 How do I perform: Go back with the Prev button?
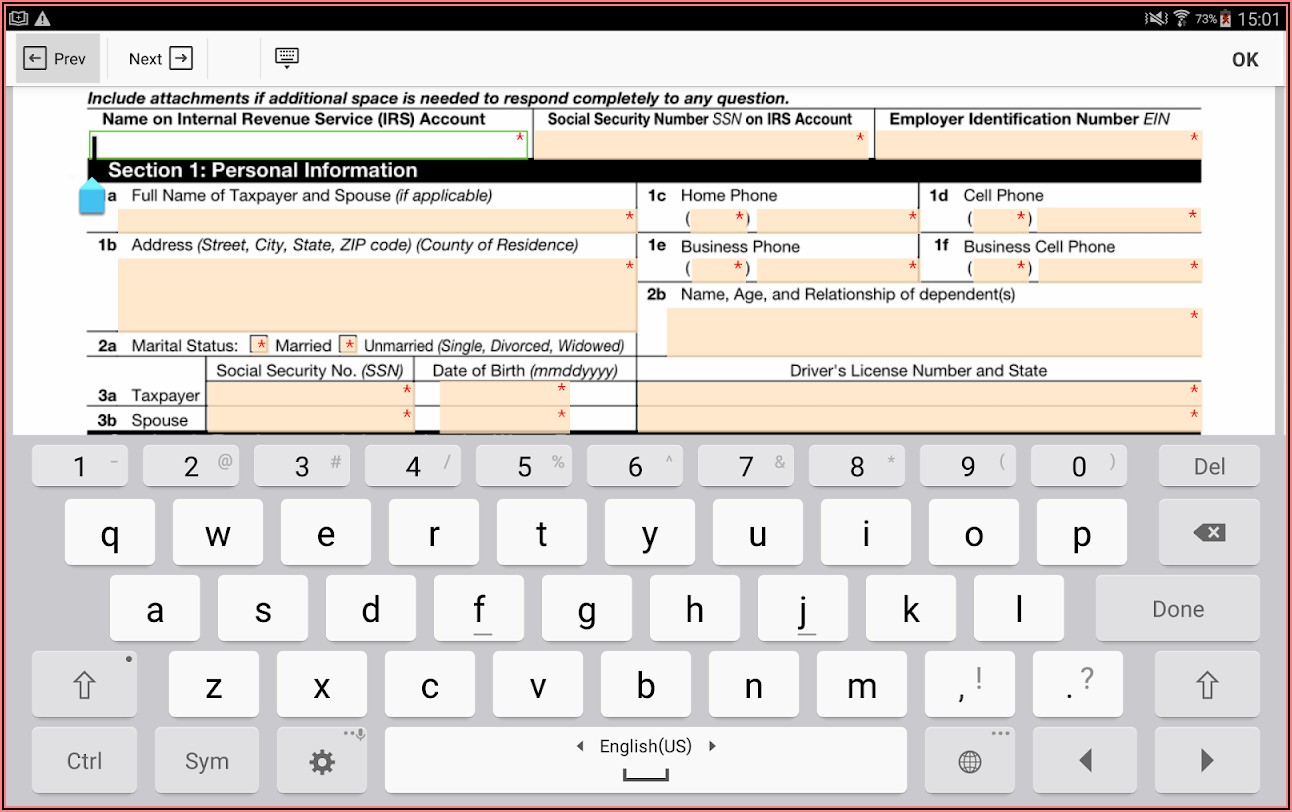[58, 59]
